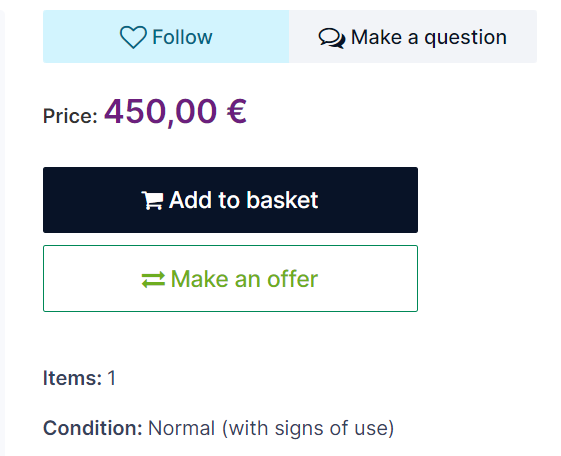Click the Add to basket label text
Image resolution: width=561 pixels, height=456 pixels.
tap(243, 200)
